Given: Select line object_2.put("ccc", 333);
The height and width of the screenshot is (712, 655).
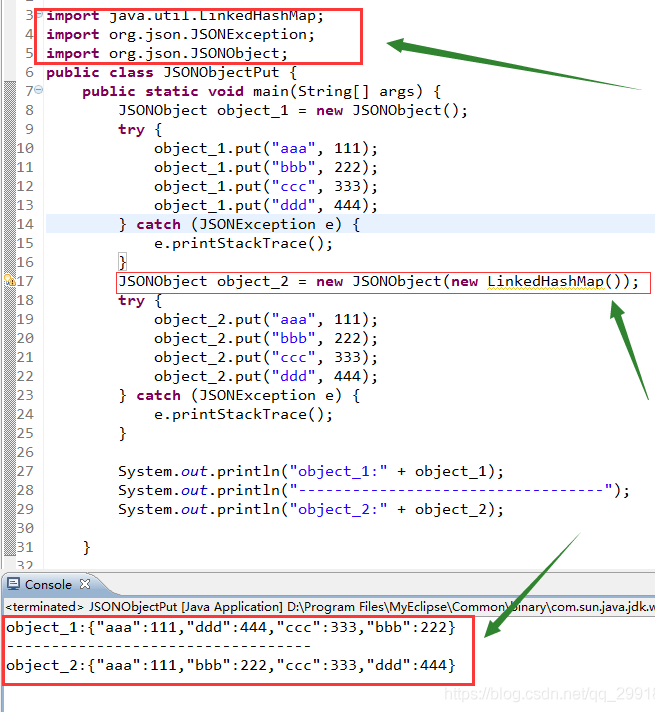Looking at the screenshot, I should (266, 358).
